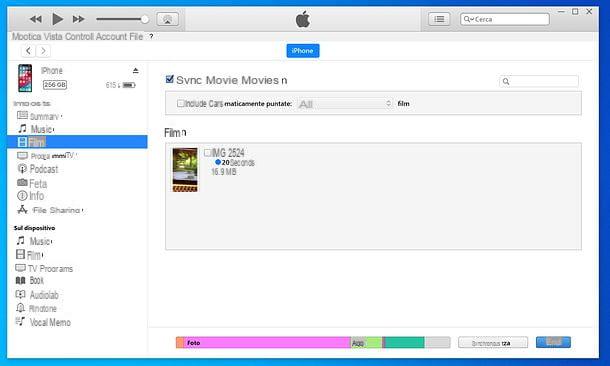The image size is (610, 366).
Task: Start playback with the play button
Action: pyautogui.click(x=58, y=19)
